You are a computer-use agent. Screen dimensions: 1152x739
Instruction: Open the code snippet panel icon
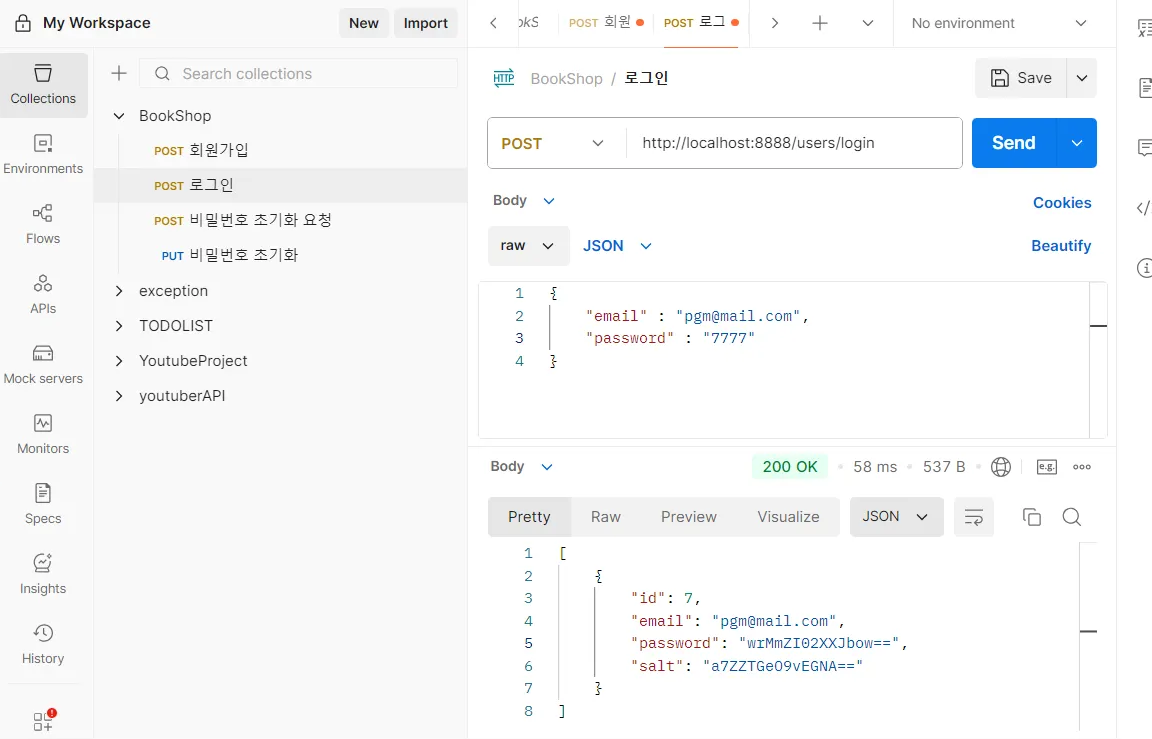(x=1144, y=208)
